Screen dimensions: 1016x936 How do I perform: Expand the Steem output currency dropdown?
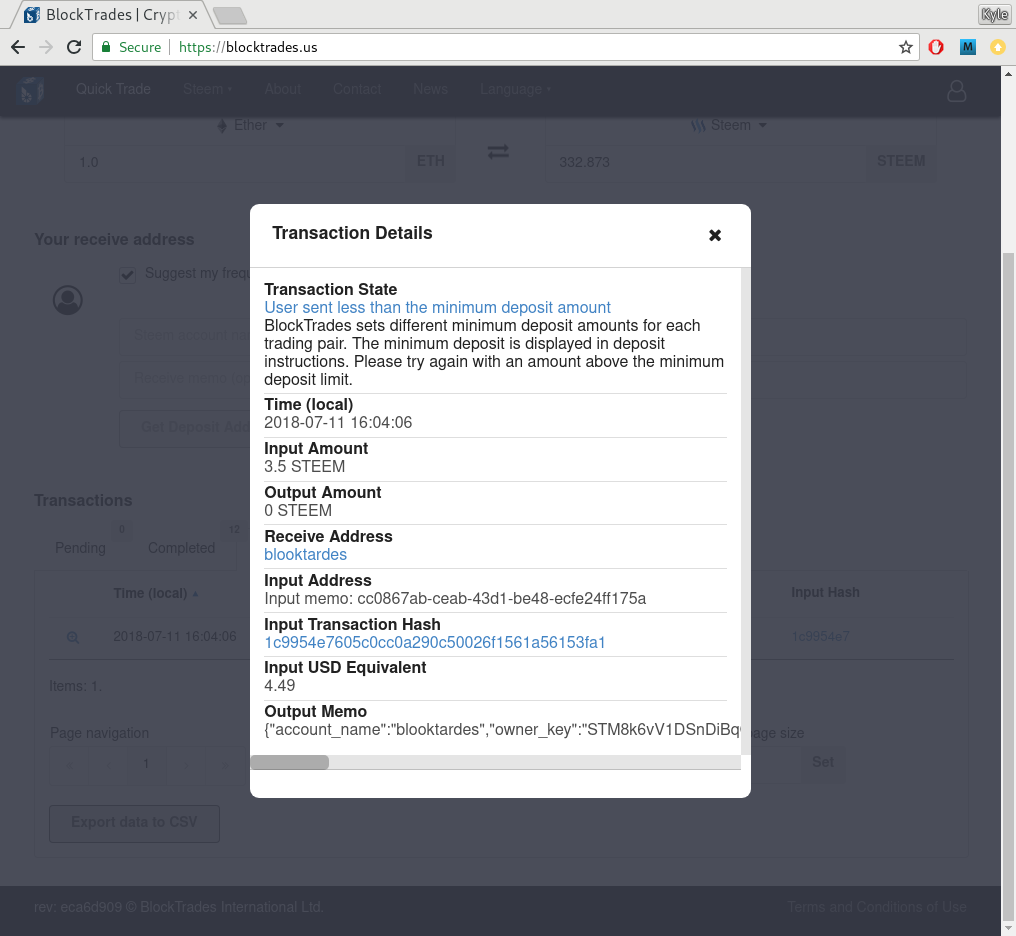[x=729, y=126]
